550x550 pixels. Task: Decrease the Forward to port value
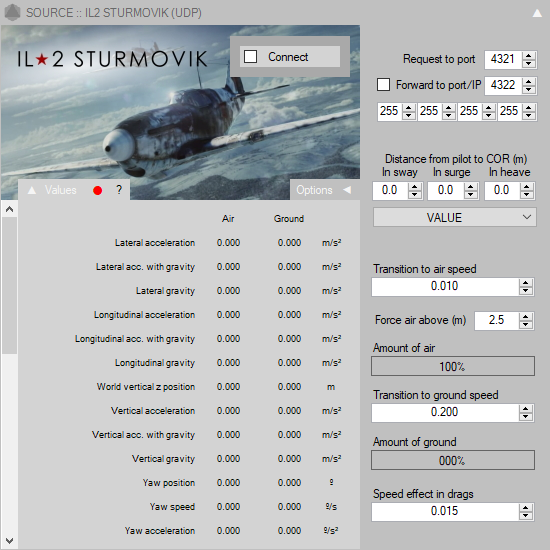pyautogui.click(x=529, y=90)
